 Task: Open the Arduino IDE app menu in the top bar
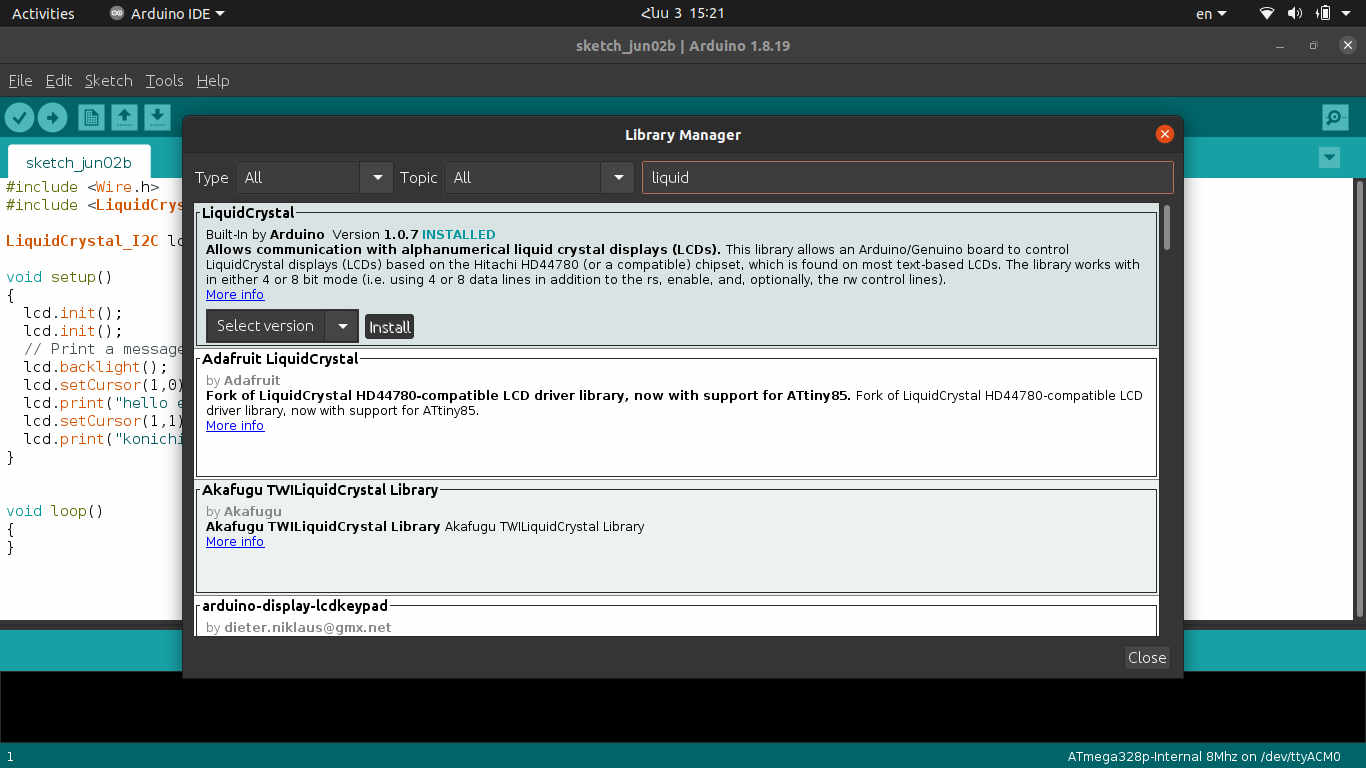pyautogui.click(x=167, y=13)
